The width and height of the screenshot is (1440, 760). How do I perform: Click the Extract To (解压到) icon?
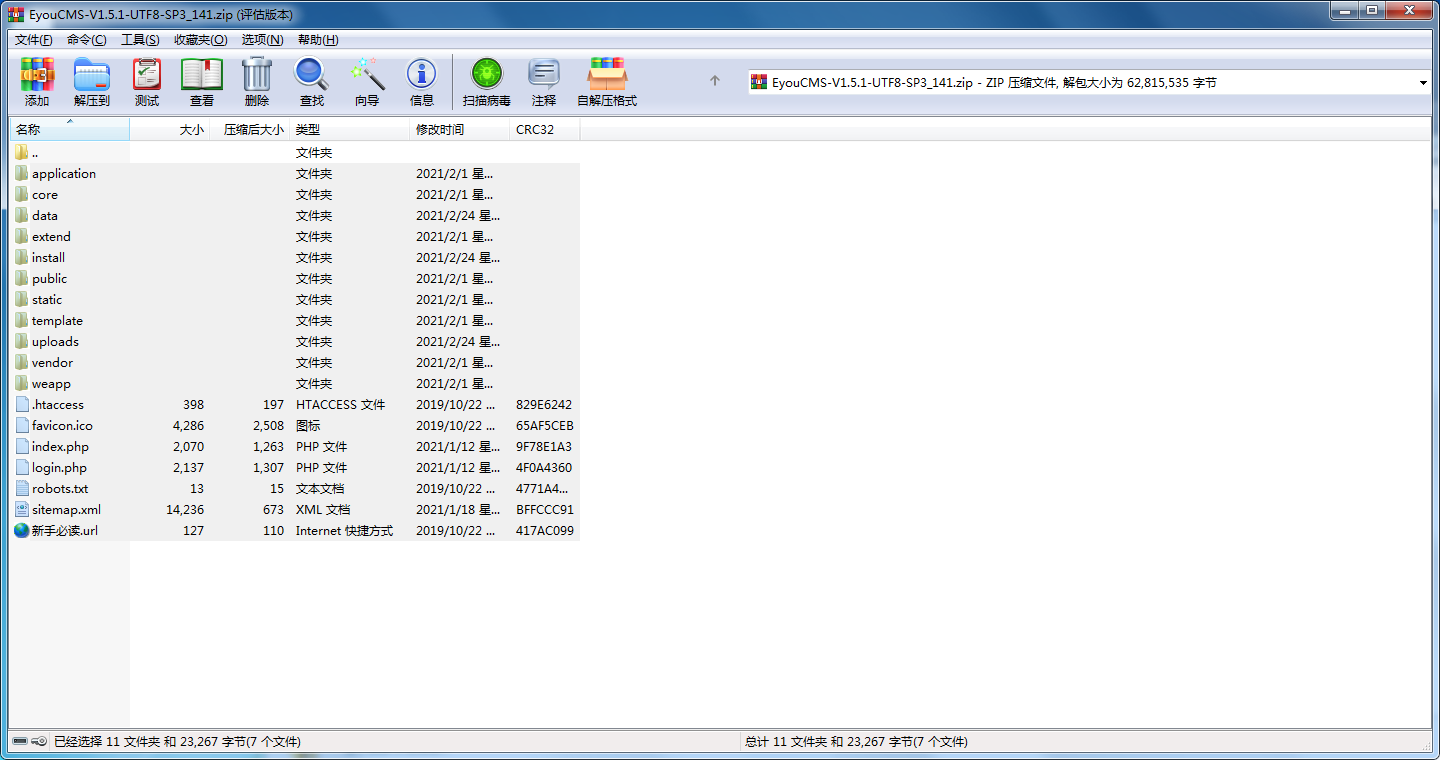(x=92, y=82)
